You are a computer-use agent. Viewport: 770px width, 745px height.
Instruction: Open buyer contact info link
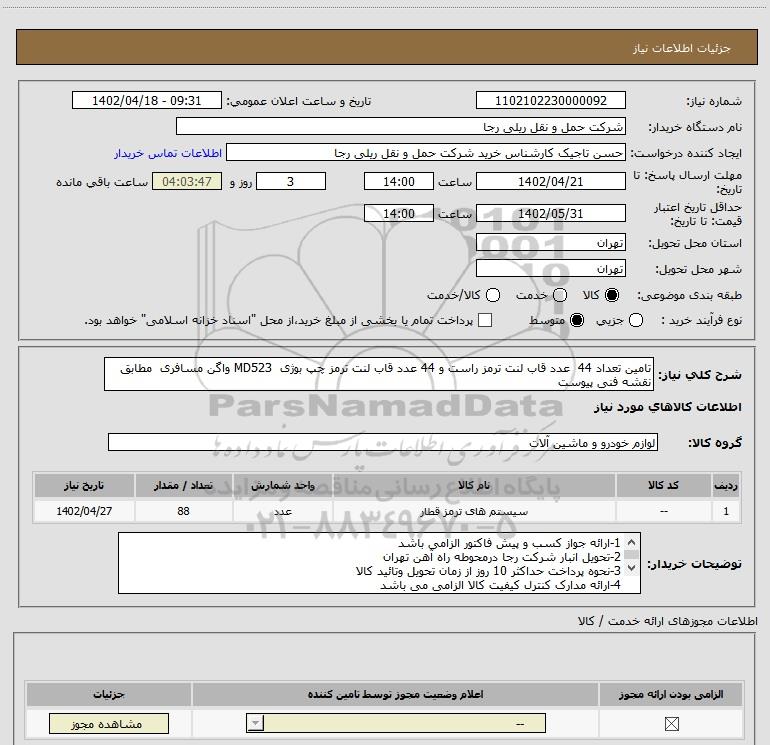pyautogui.click(x=168, y=153)
